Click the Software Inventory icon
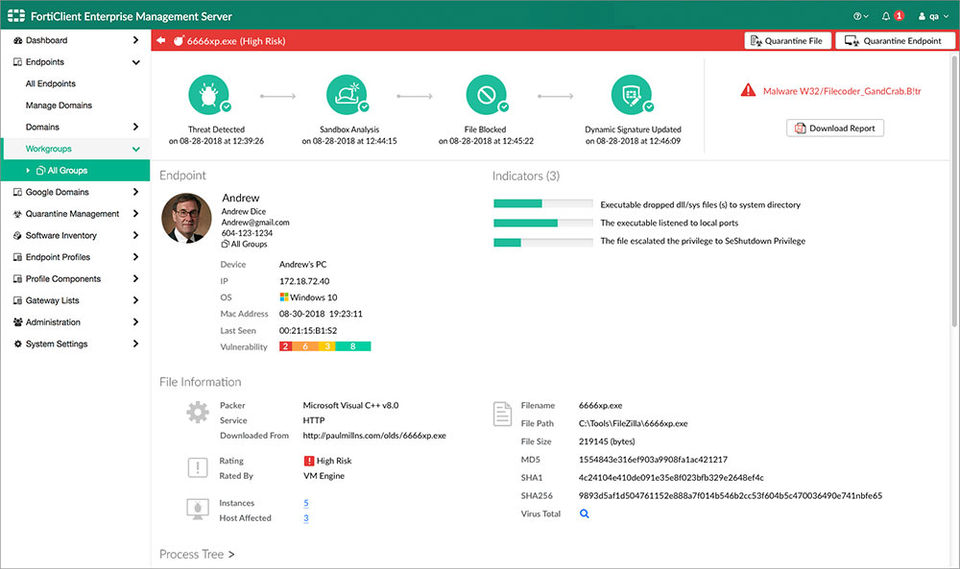The width and height of the screenshot is (960, 569). 17,235
